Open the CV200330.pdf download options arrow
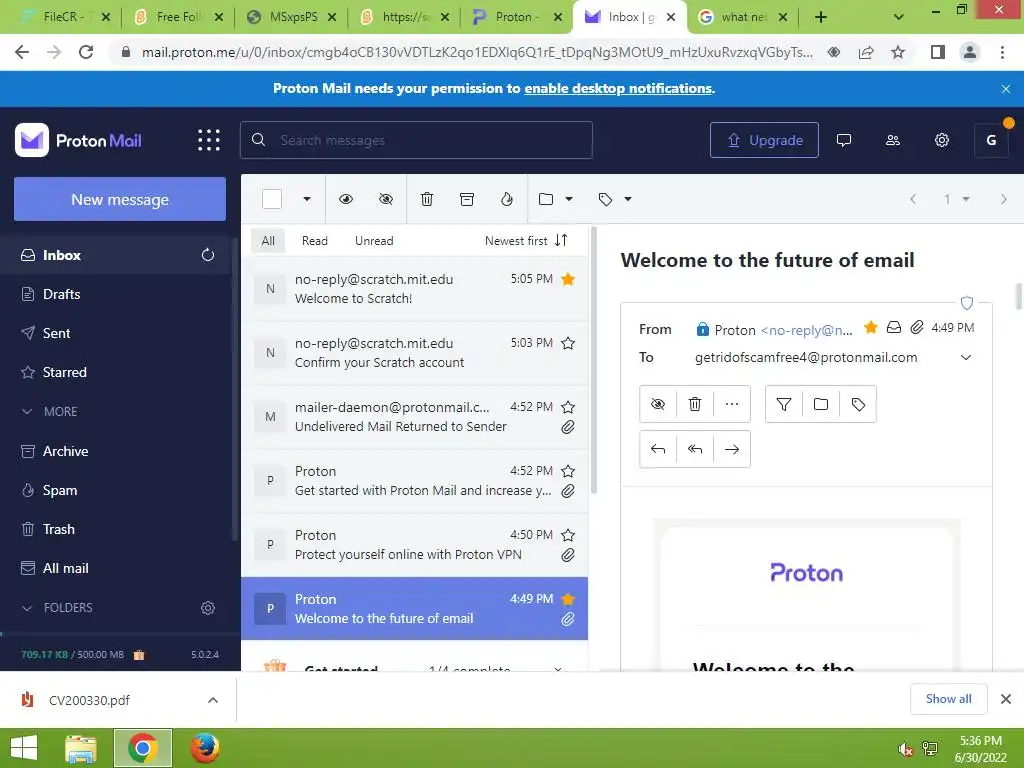The width and height of the screenshot is (1024, 768). [x=213, y=700]
